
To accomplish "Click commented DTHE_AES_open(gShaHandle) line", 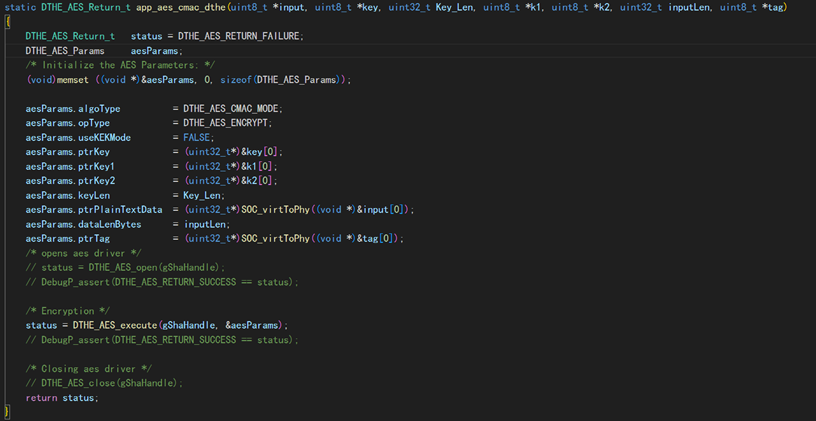I will 125,267.
